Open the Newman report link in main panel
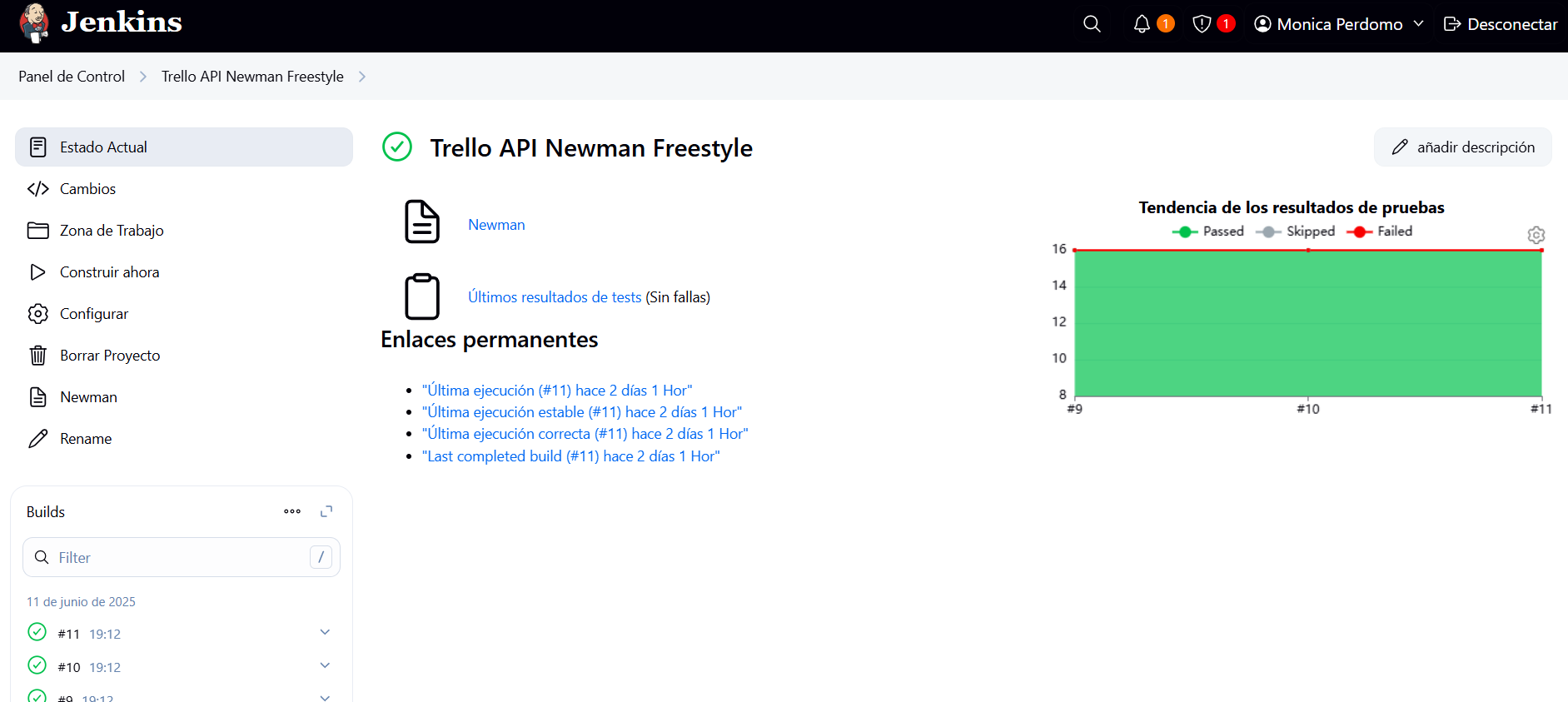This screenshot has width=1568, height=702. 496,225
